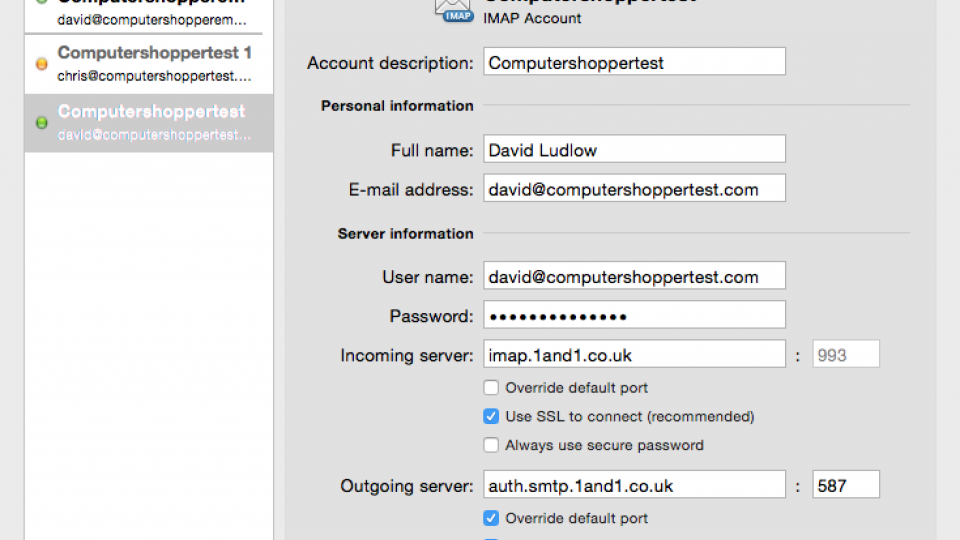Enable Always use secure password
960x540 pixels.
(491, 445)
